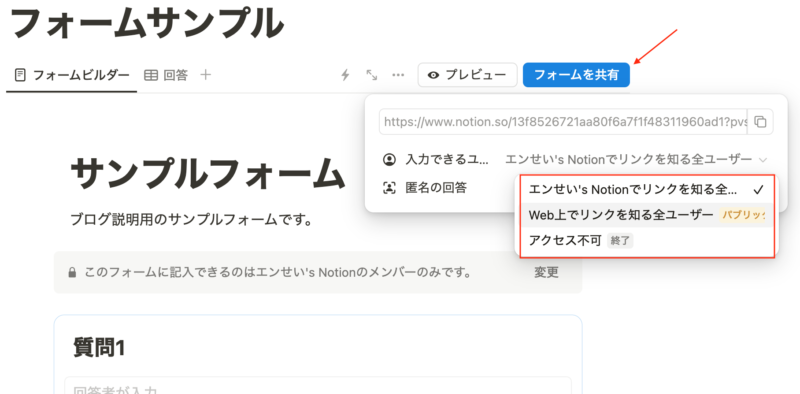Click the expand arrows icon

(x=371, y=76)
